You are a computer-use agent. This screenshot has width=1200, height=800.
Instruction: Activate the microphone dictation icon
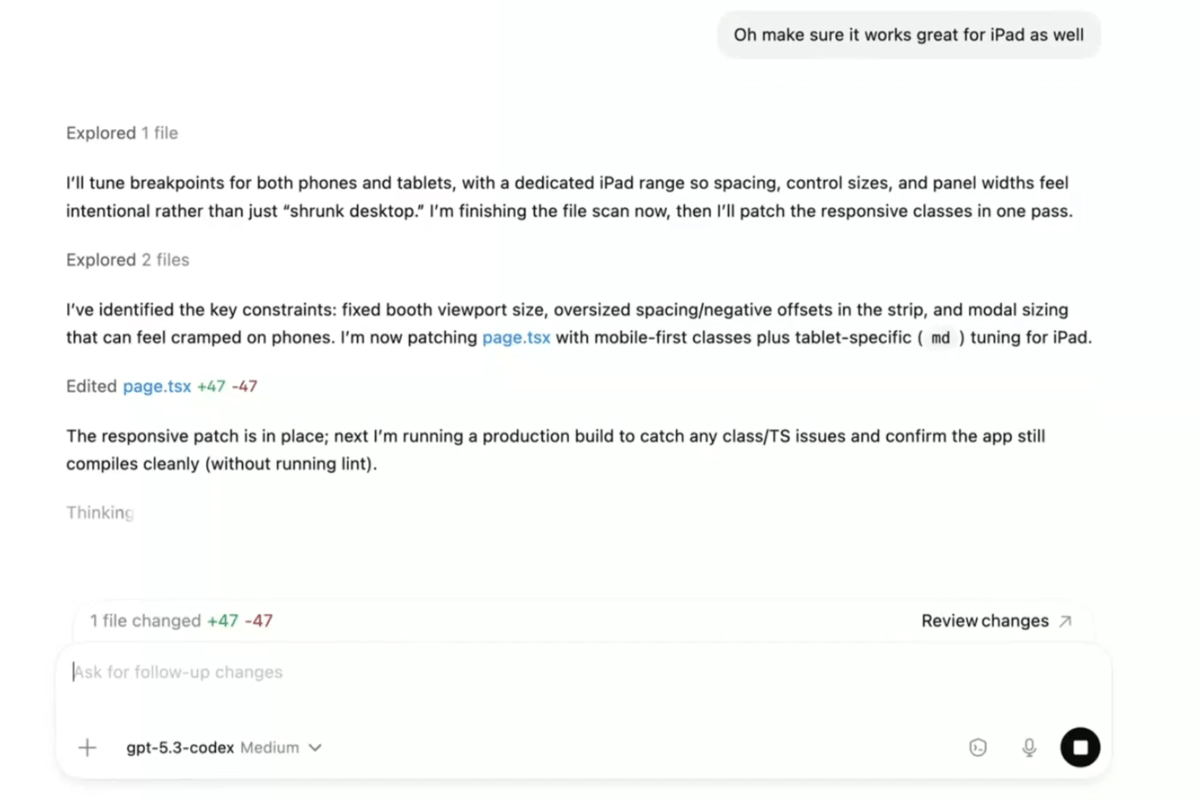1029,747
